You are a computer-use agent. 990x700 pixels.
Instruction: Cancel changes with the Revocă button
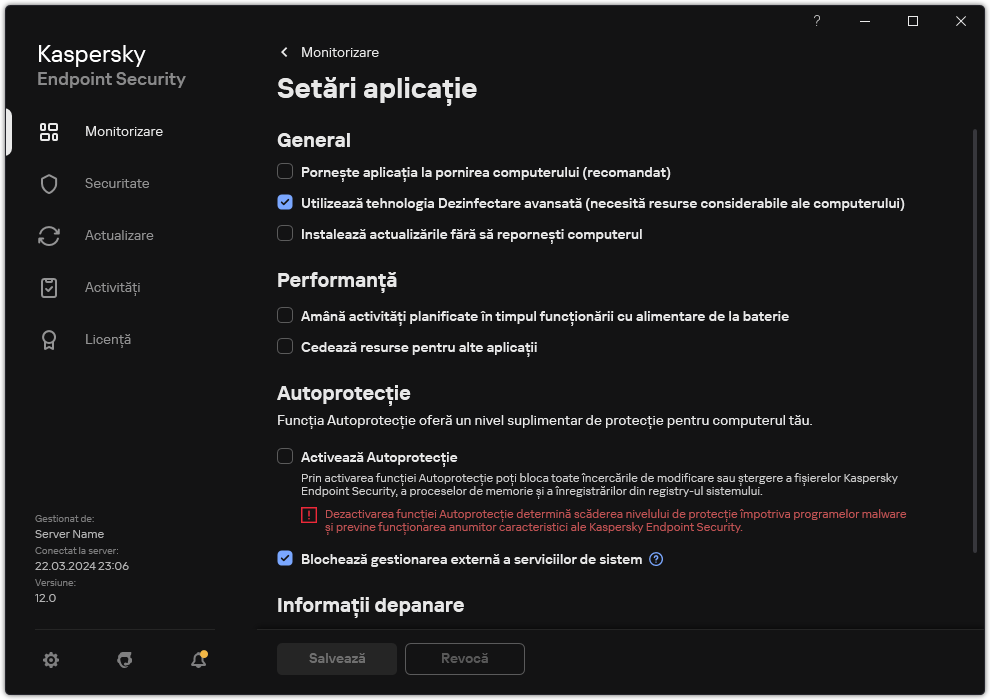click(x=464, y=659)
